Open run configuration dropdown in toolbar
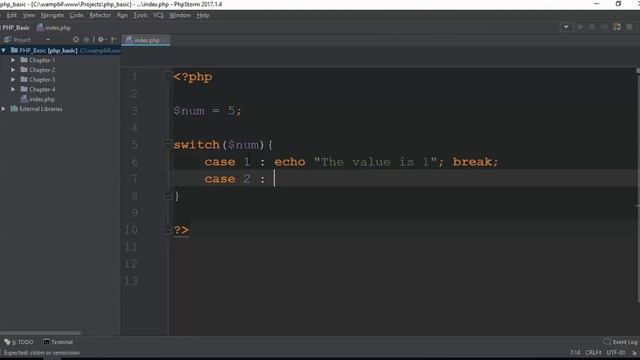The width and height of the screenshot is (640, 360). tap(566, 27)
